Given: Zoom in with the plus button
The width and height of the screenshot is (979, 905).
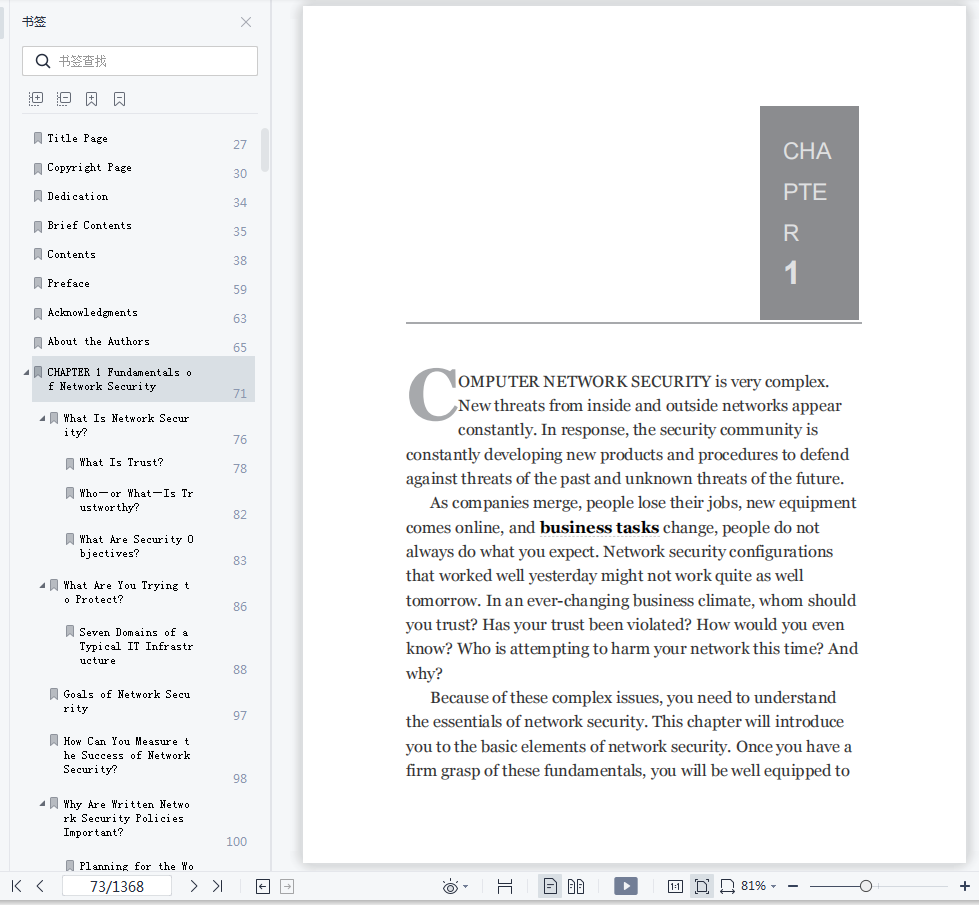Looking at the screenshot, I should point(964,886).
